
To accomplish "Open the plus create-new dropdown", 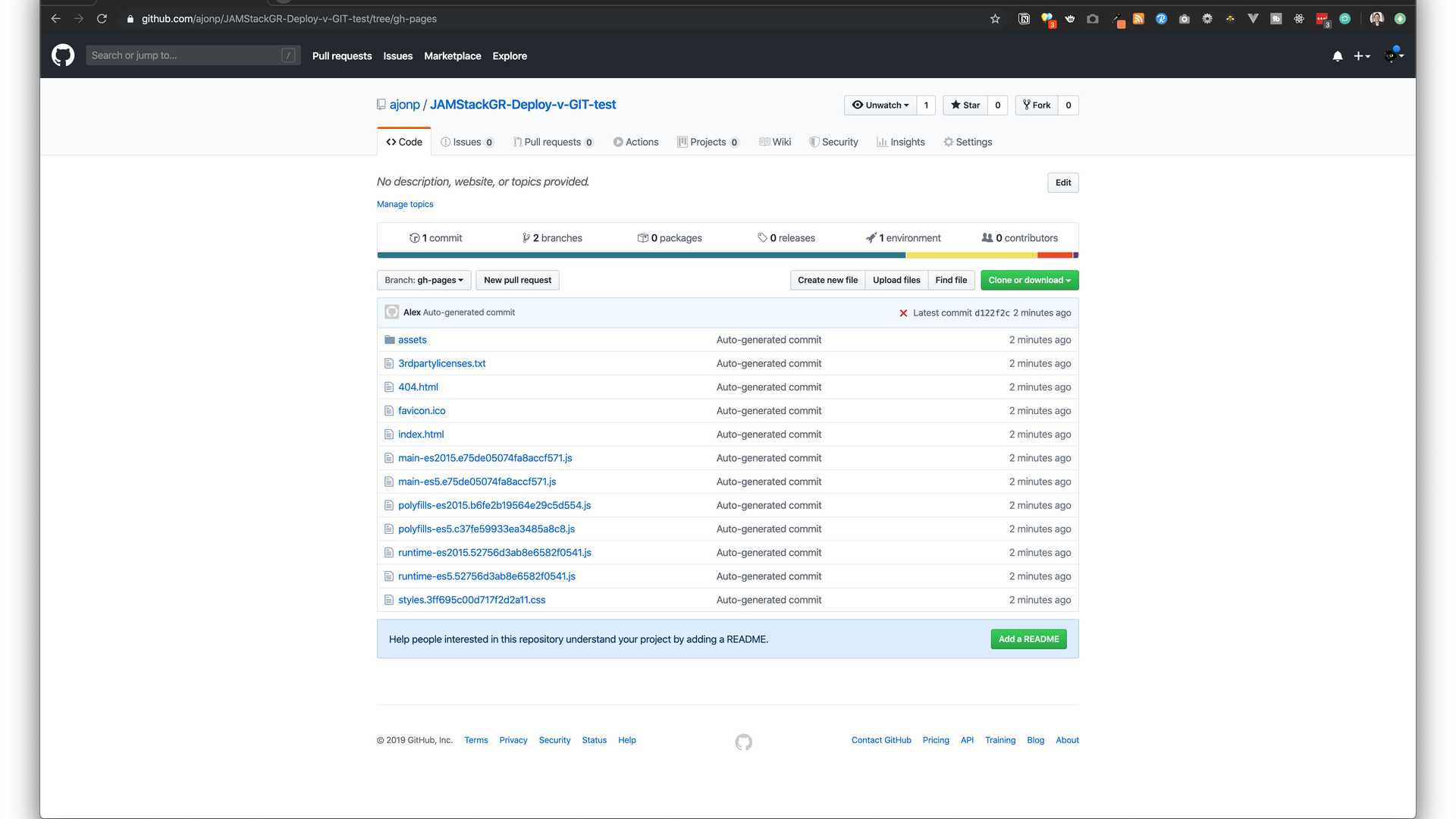I will click(x=1361, y=56).
